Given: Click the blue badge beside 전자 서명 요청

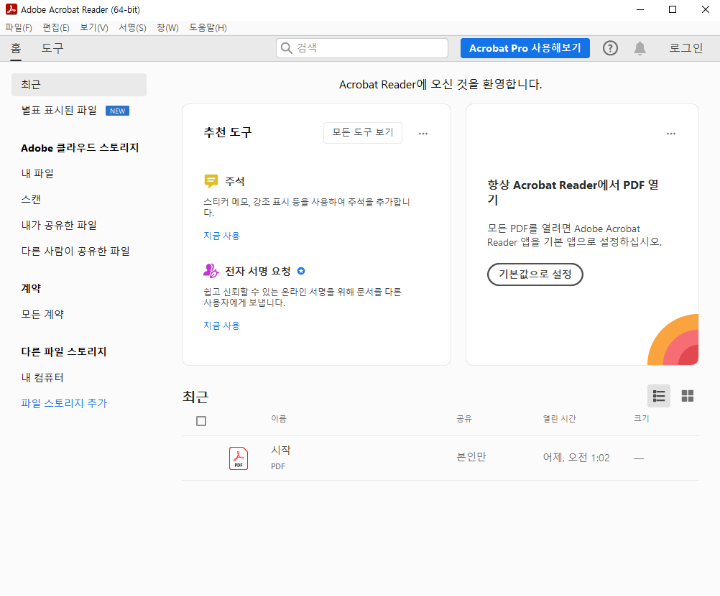Looking at the screenshot, I should pyautogui.click(x=301, y=271).
